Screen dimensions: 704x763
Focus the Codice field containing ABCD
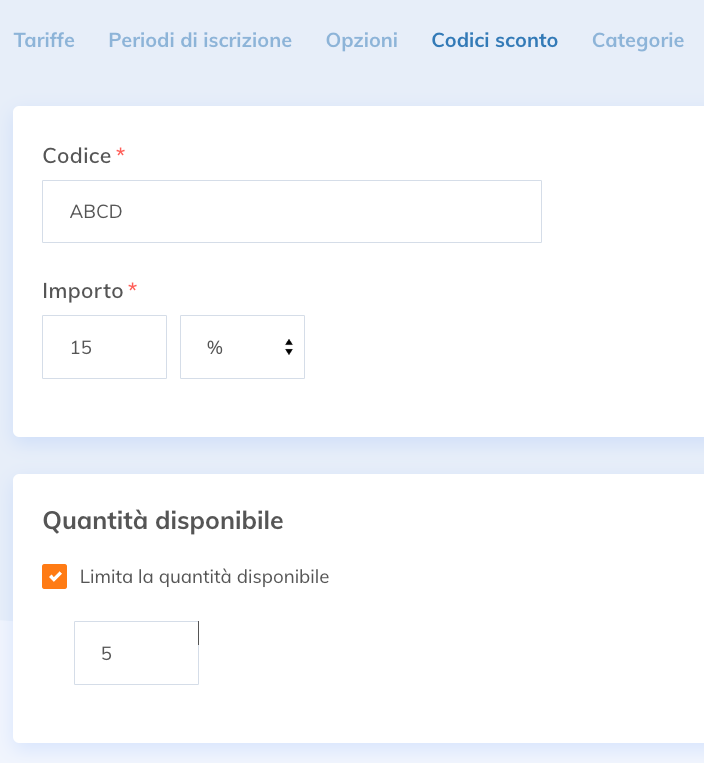click(292, 211)
